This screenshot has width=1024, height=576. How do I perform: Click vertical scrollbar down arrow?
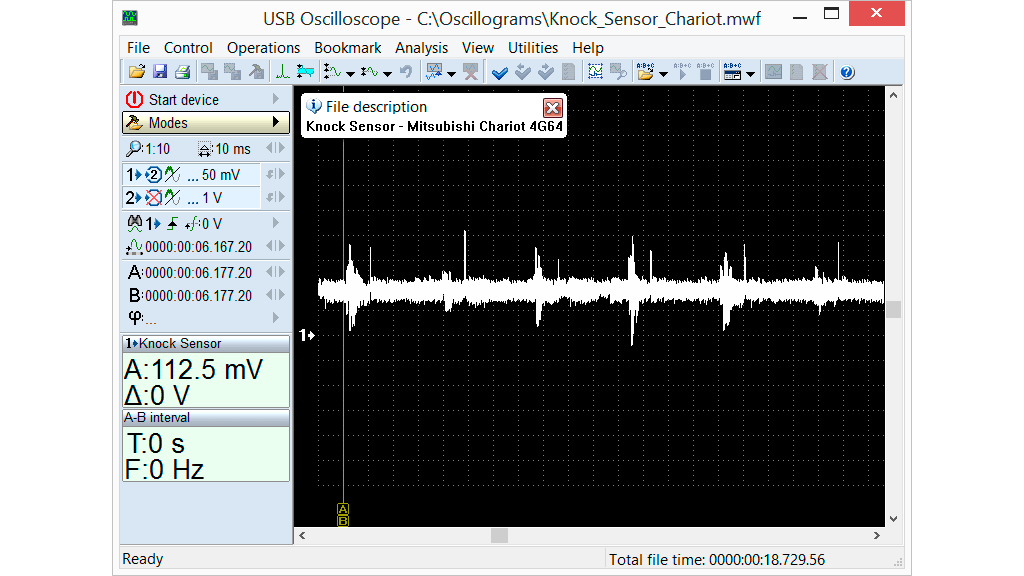point(893,519)
